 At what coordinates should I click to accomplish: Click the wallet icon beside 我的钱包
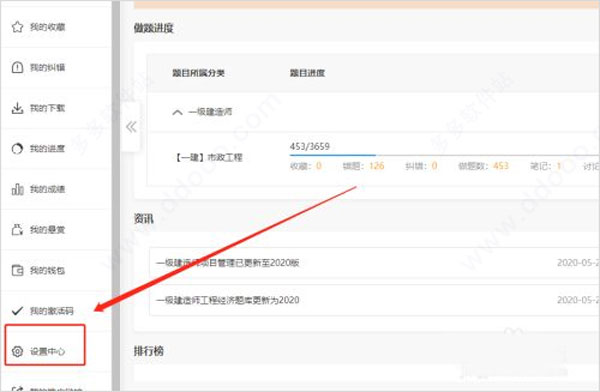coord(17,271)
